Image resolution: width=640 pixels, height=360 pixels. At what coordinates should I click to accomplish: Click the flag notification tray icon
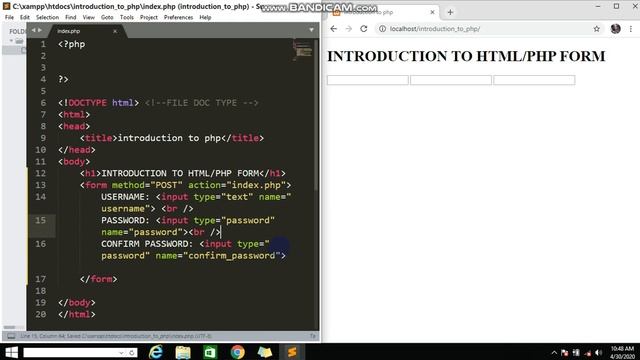tap(564, 353)
